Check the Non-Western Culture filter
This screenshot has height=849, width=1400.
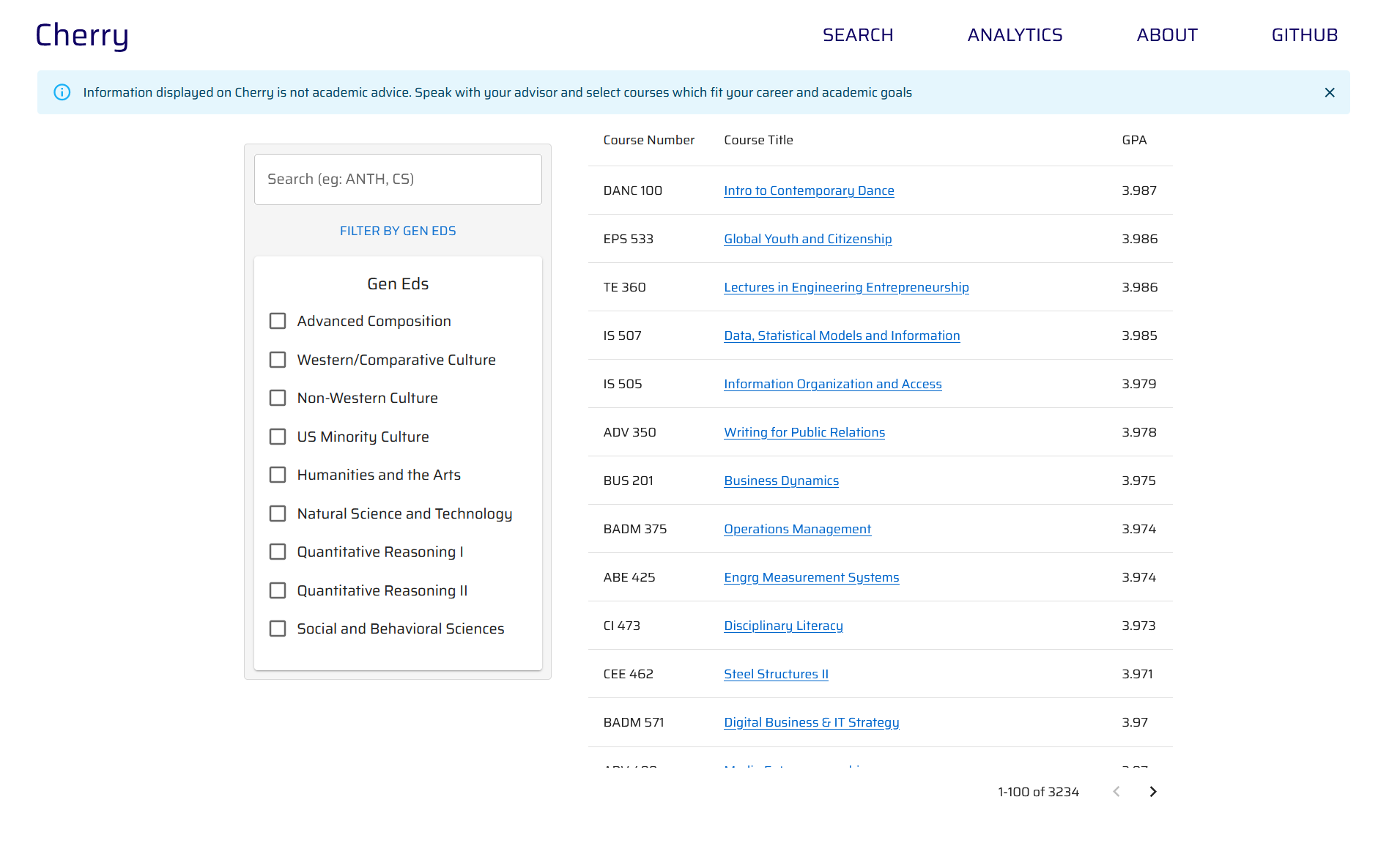278,398
